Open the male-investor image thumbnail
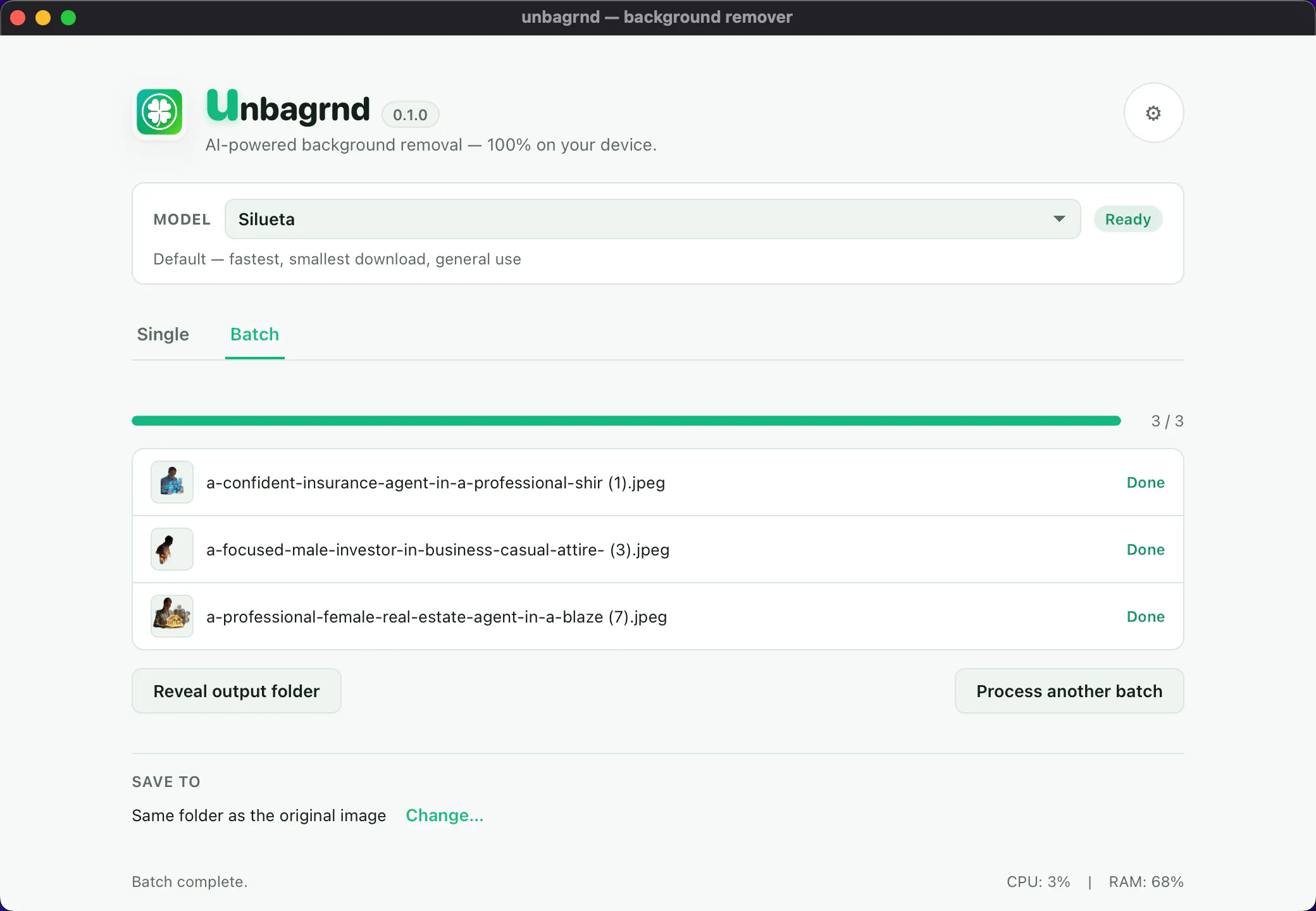1316x911 pixels. pyautogui.click(x=172, y=549)
